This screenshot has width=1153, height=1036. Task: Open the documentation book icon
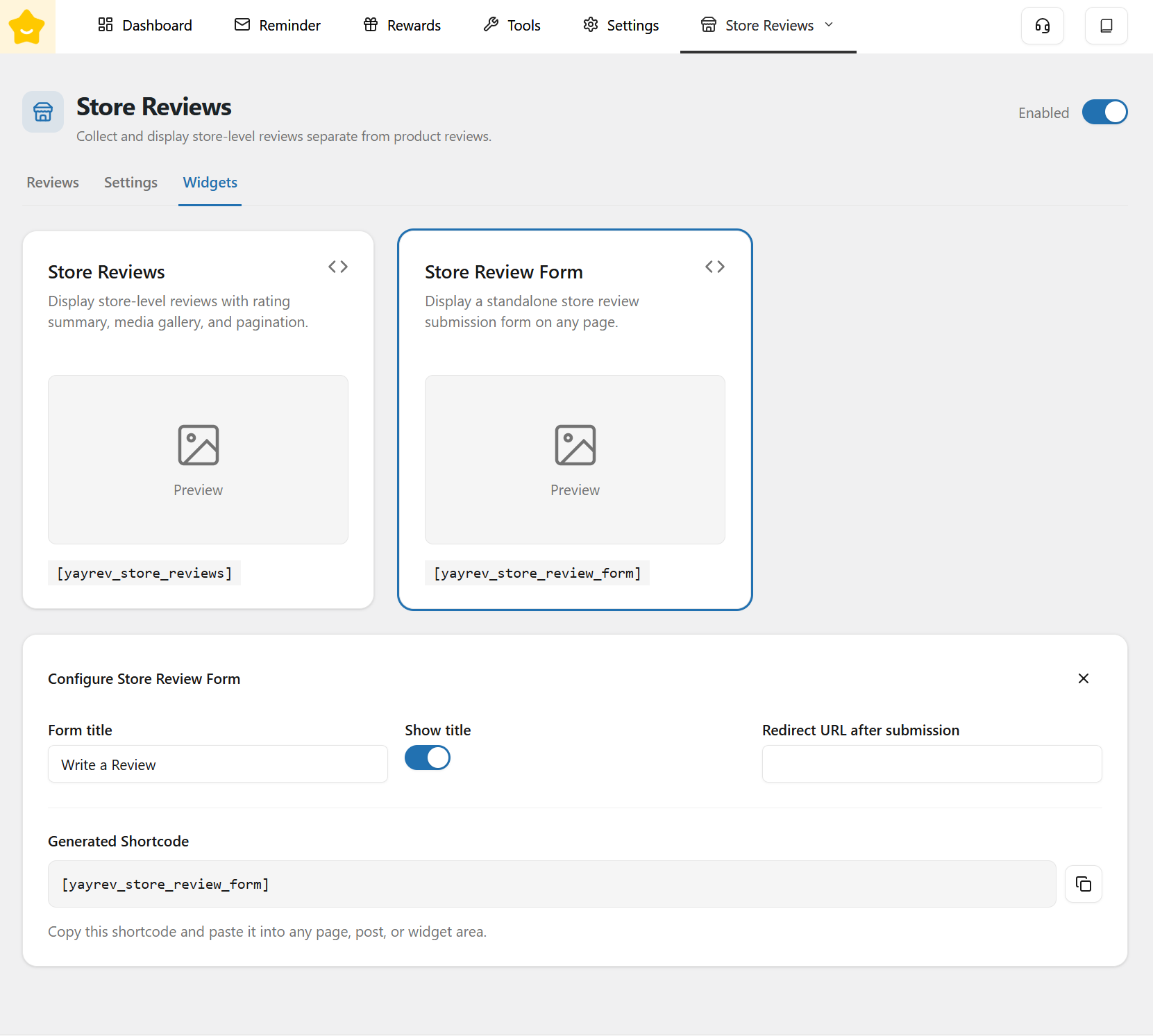[x=1106, y=26]
